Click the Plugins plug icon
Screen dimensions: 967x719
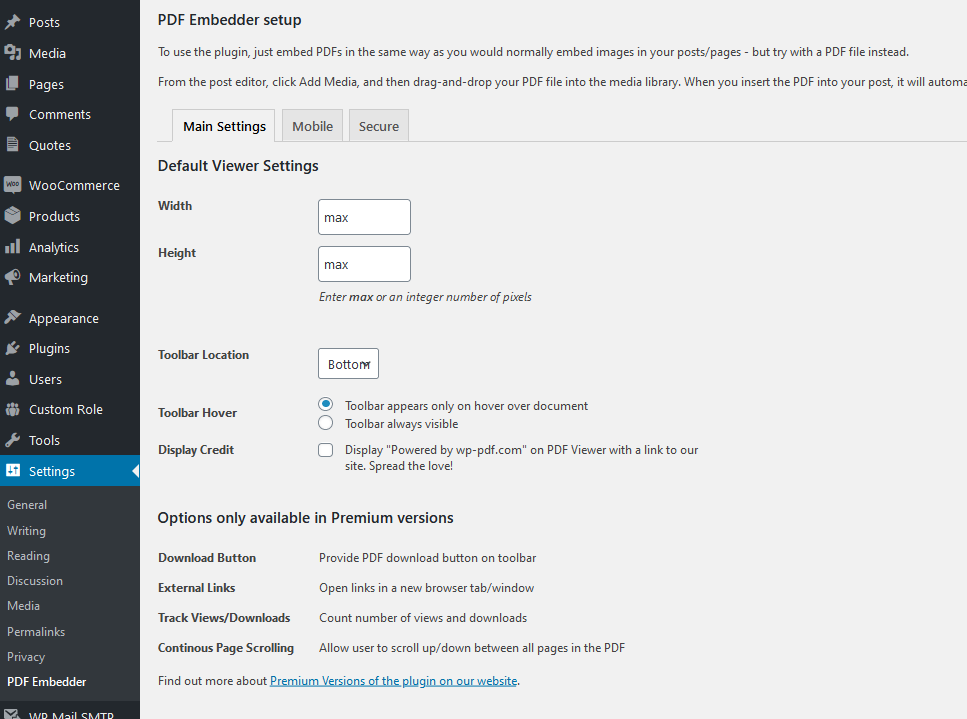pos(12,348)
